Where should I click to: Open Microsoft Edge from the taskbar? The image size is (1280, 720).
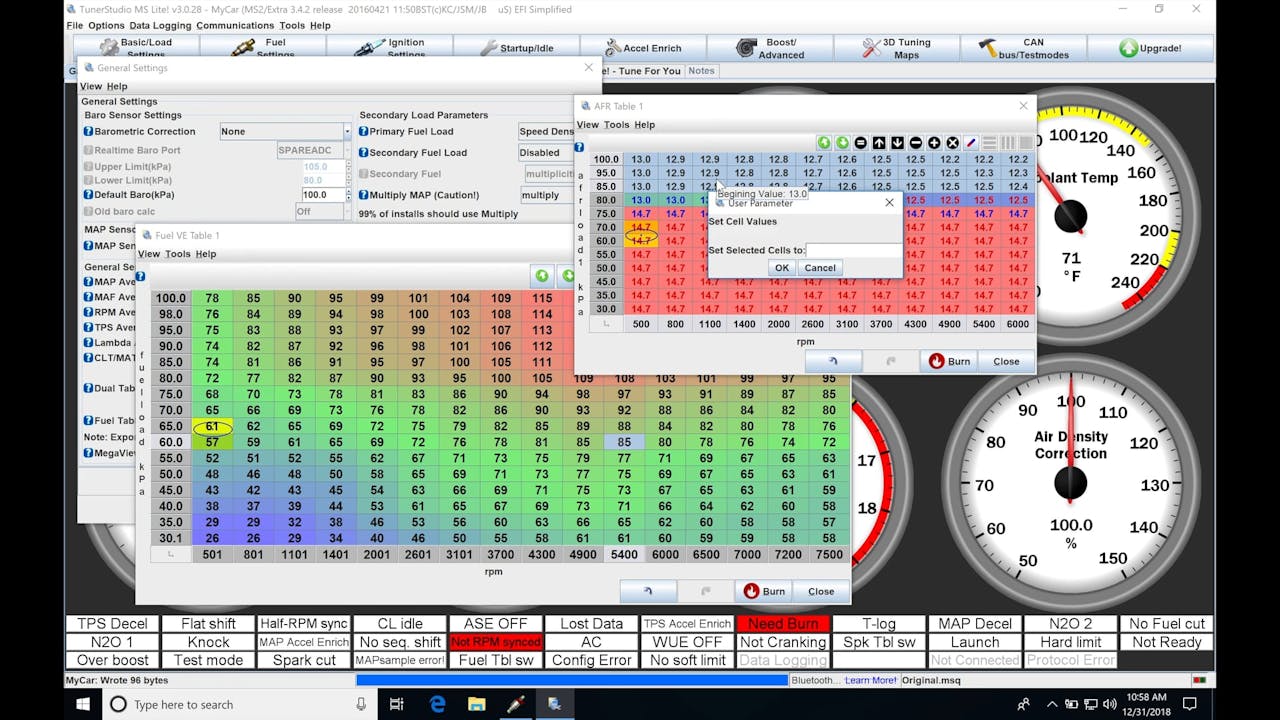(x=437, y=704)
